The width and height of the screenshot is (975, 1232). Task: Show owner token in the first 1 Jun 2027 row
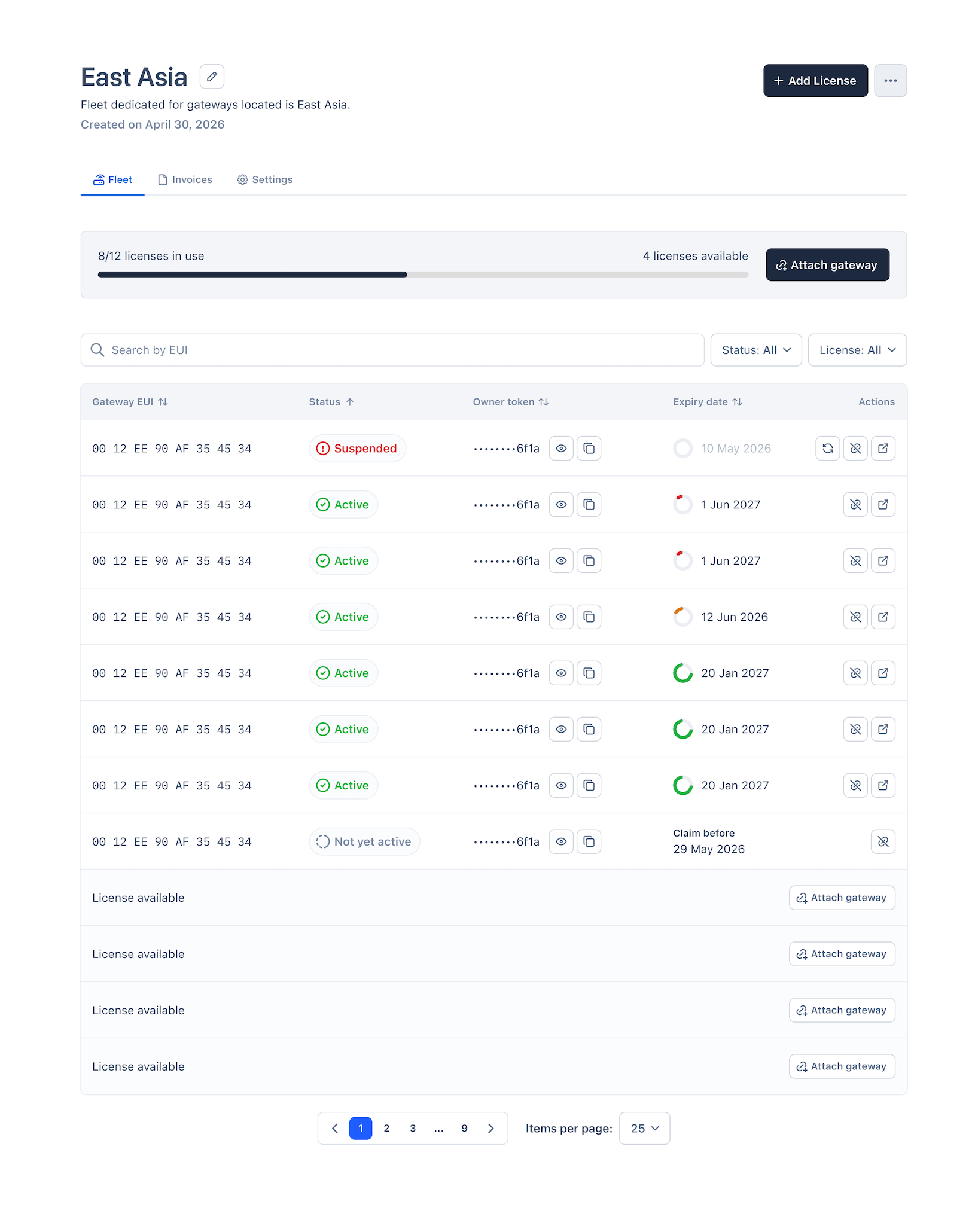point(561,505)
